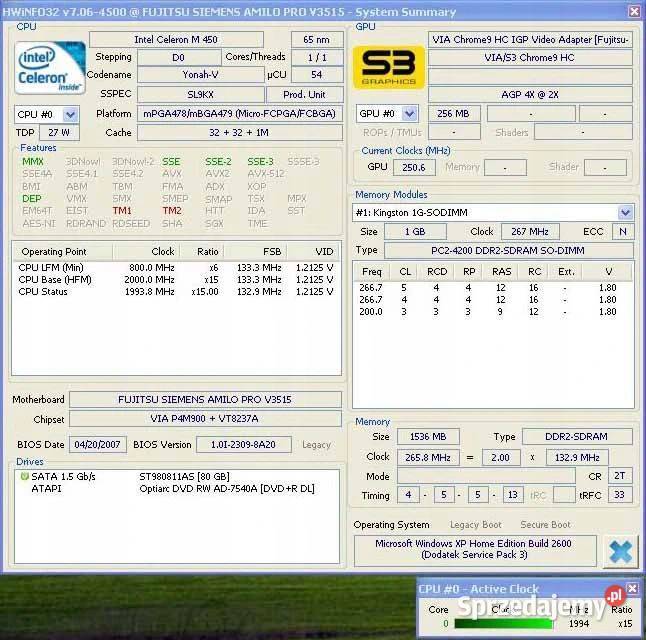646x640 pixels.
Task: Click the BIOS Version 1.0I-2309-8A20 field
Action: tap(243, 445)
